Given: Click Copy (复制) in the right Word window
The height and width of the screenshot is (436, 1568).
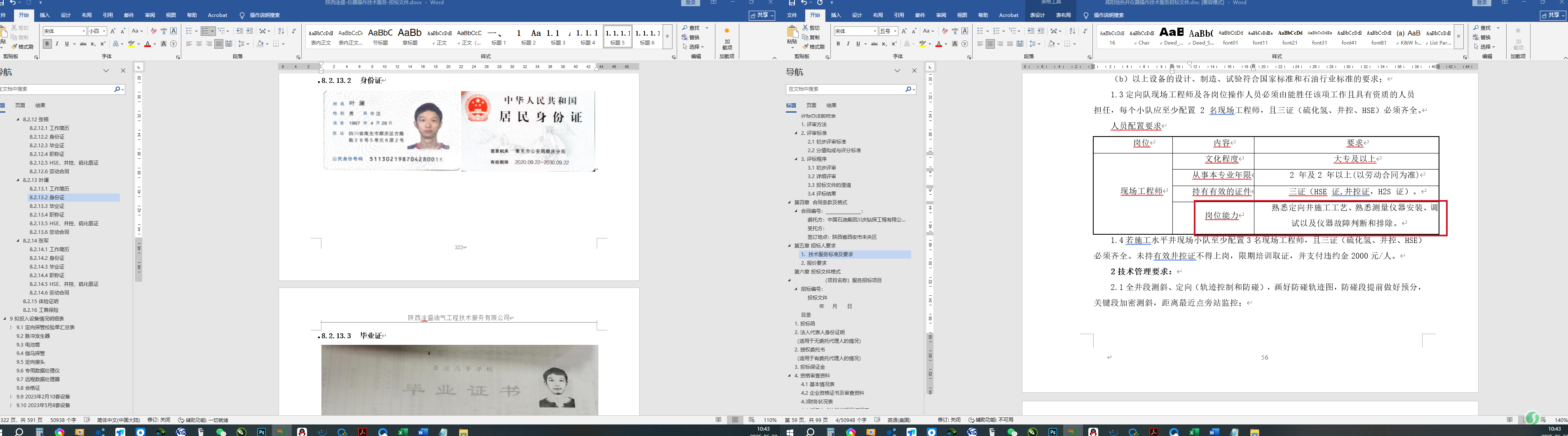Looking at the screenshot, I should (811, 37).
